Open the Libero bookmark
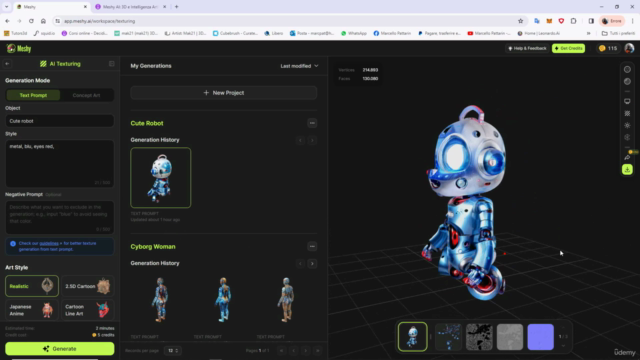 (x=274, y=33)
